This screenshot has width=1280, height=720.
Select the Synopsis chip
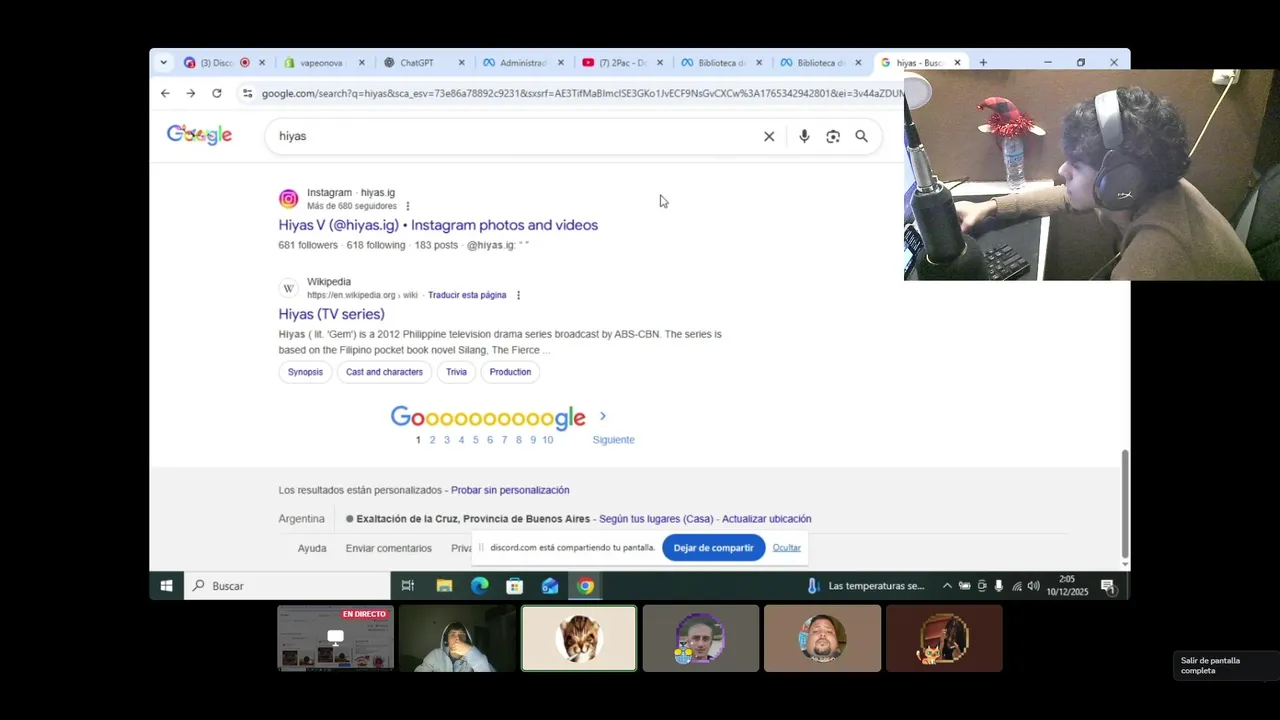click(x=305, y=372)
